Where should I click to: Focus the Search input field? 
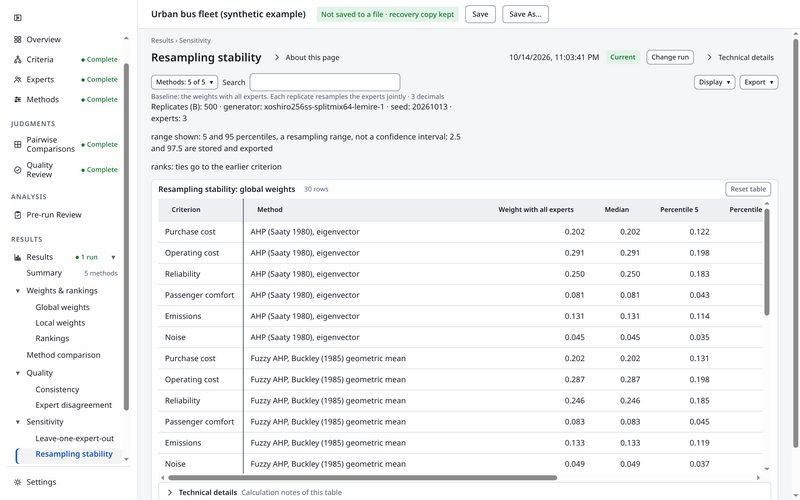pyautogui.click(x=325, y=82)
